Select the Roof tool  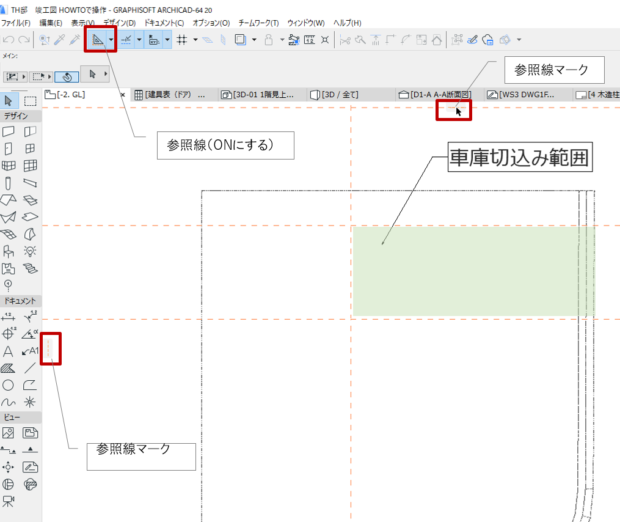[8, 200]
